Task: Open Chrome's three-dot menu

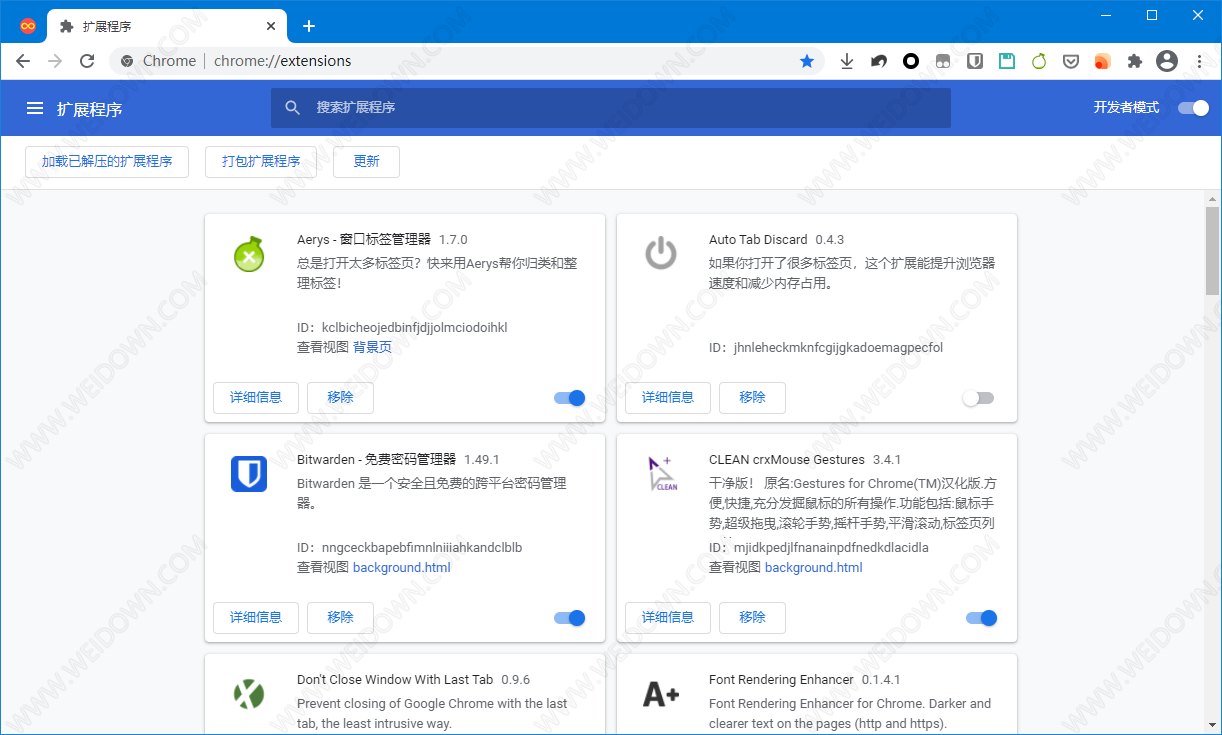Action: [x=1200, y=61]
